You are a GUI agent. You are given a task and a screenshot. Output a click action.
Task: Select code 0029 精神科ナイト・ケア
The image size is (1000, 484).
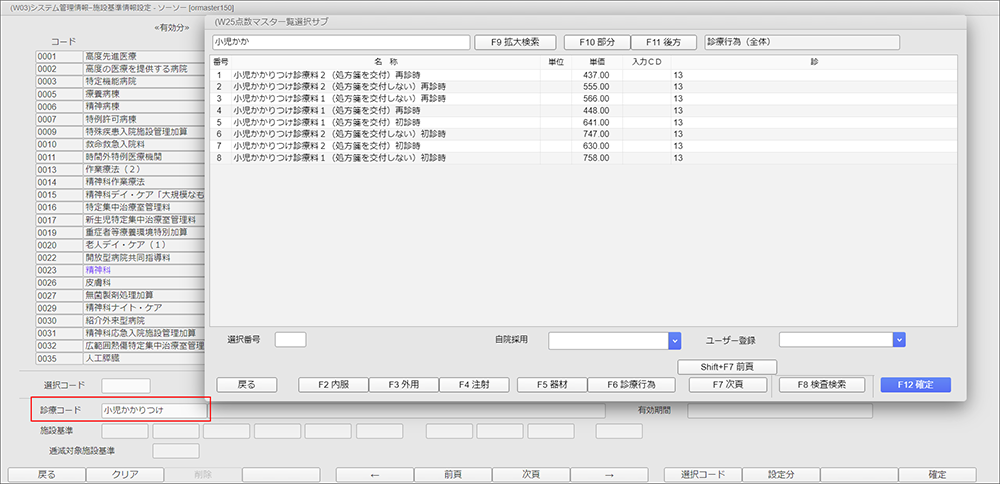pyautogui.click(x=120, y=308)
